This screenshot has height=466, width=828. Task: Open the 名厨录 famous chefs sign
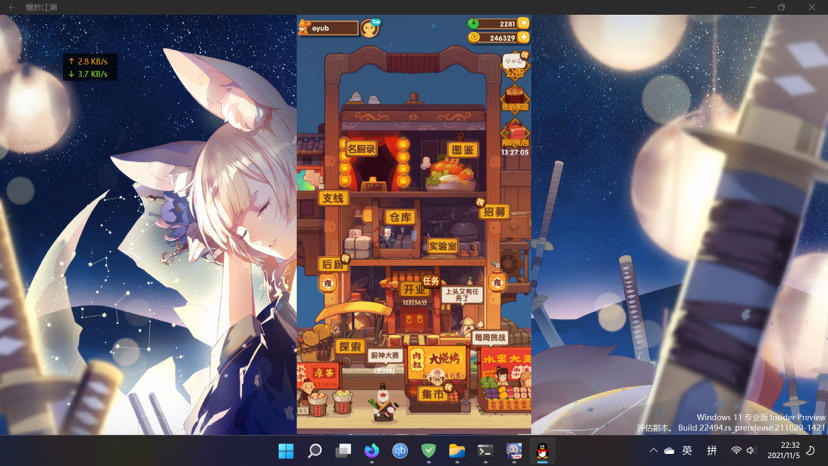361,149
